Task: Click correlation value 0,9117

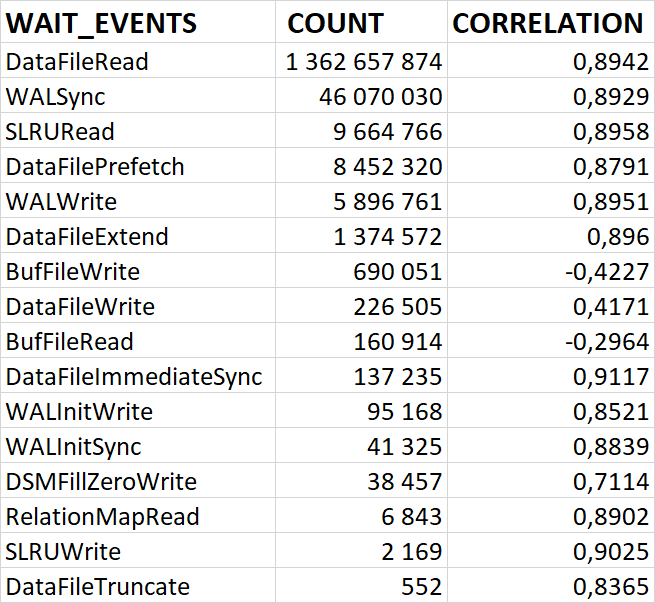Action: pos(610,377)
